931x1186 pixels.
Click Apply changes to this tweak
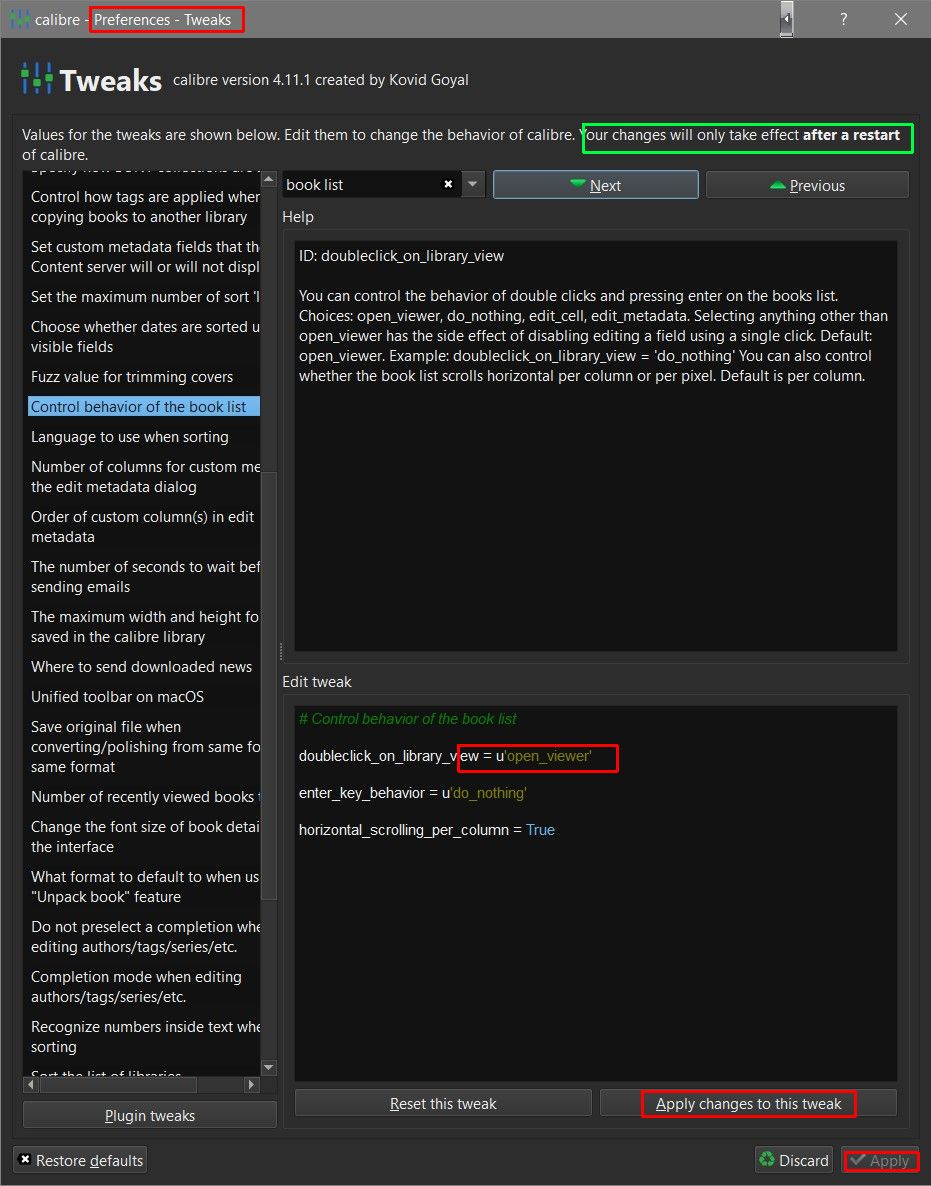click(748, 1104)
